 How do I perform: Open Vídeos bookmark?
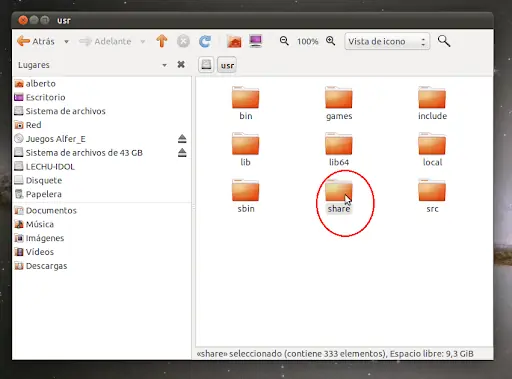point(34,252)
